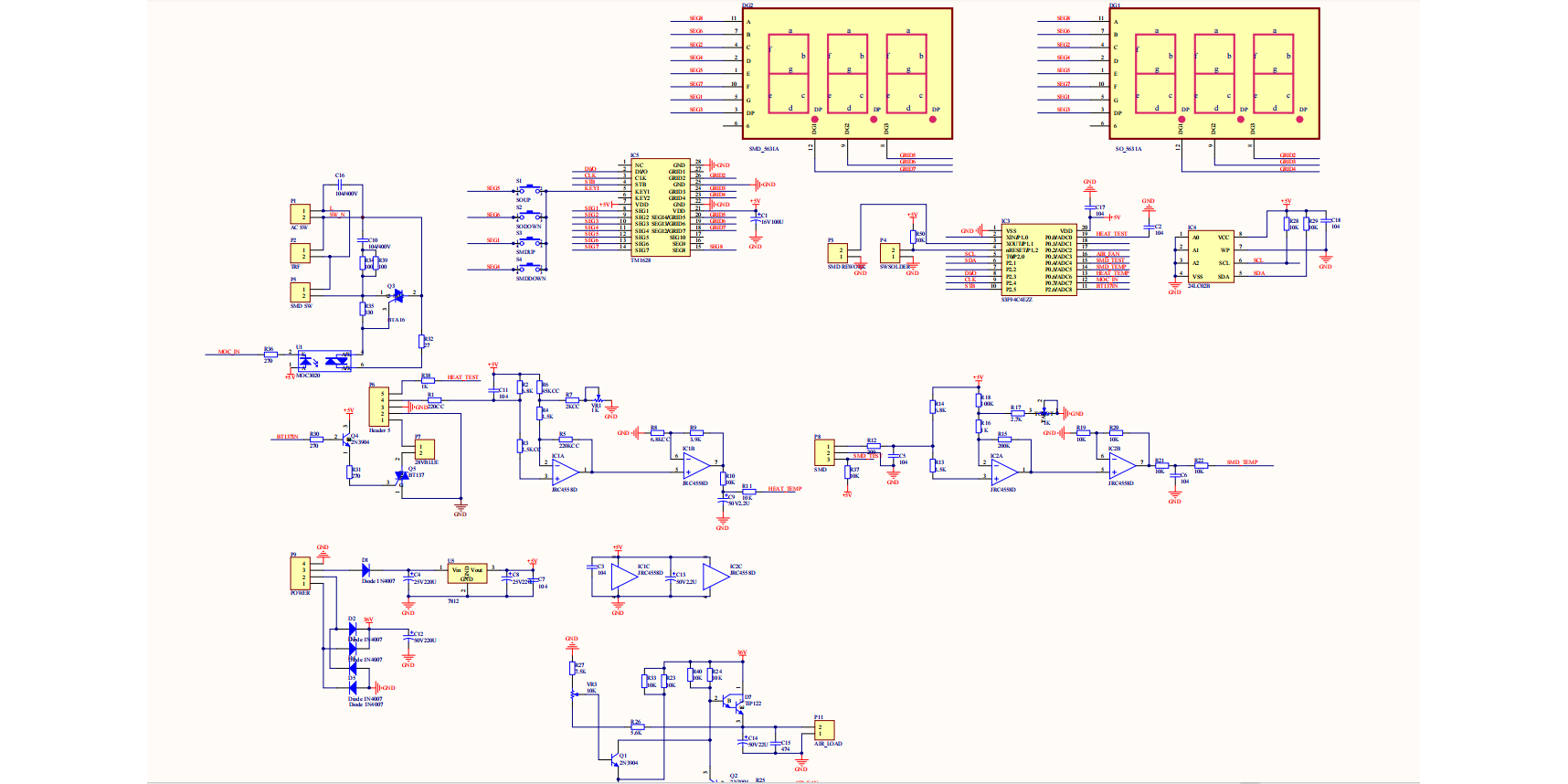Select the P1 AC SW connector
The image size is (1568, 784).
click(x=300, y=214)
